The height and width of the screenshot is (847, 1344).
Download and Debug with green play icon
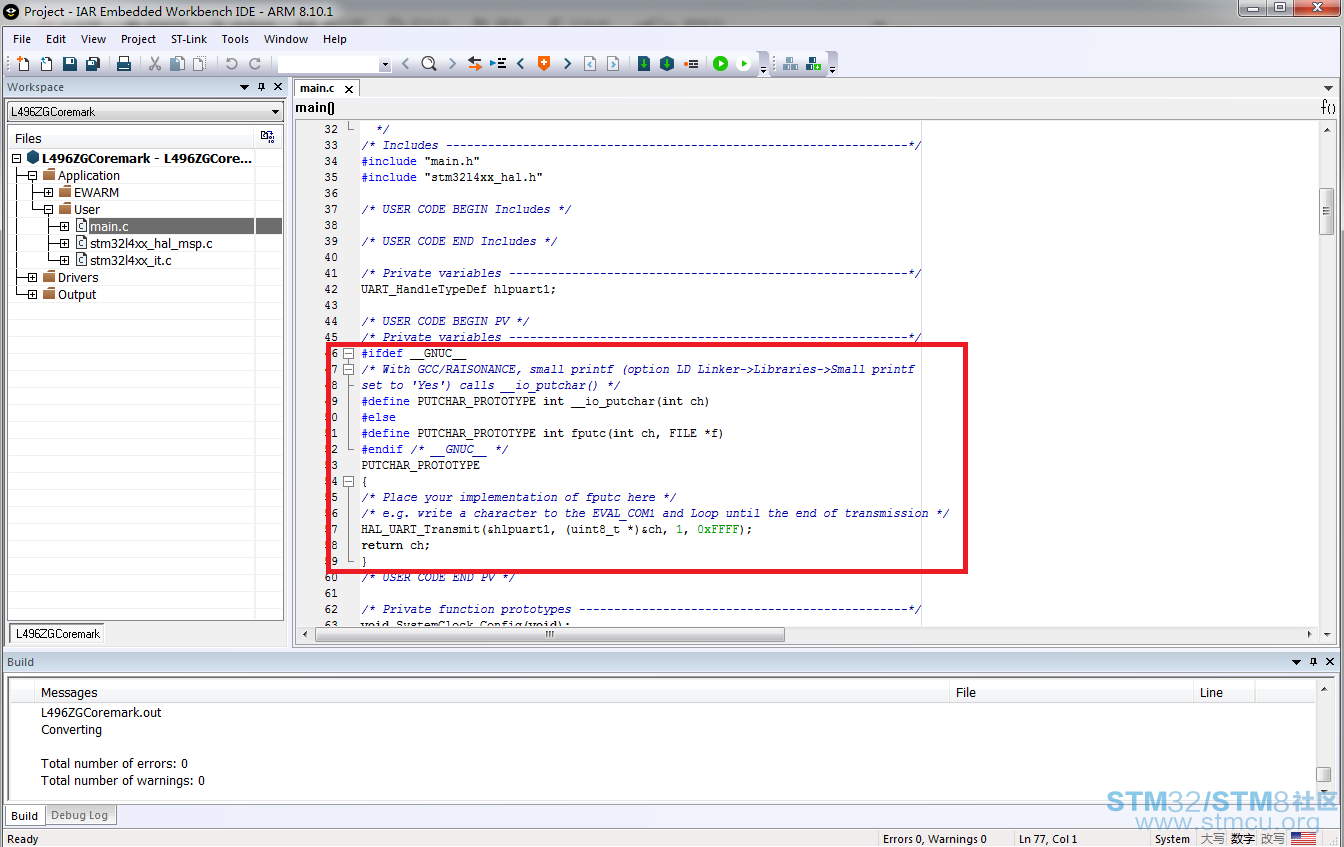[x=720, y=64]
